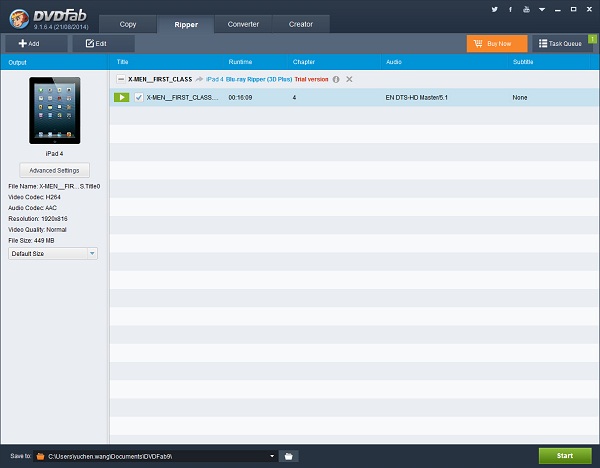The width and height of the screenshot is (600, 468).
Task: Collapse the X-MEN__FIRST_CLASS source entry
Action: pyautogui.click(x=121, y=79)
